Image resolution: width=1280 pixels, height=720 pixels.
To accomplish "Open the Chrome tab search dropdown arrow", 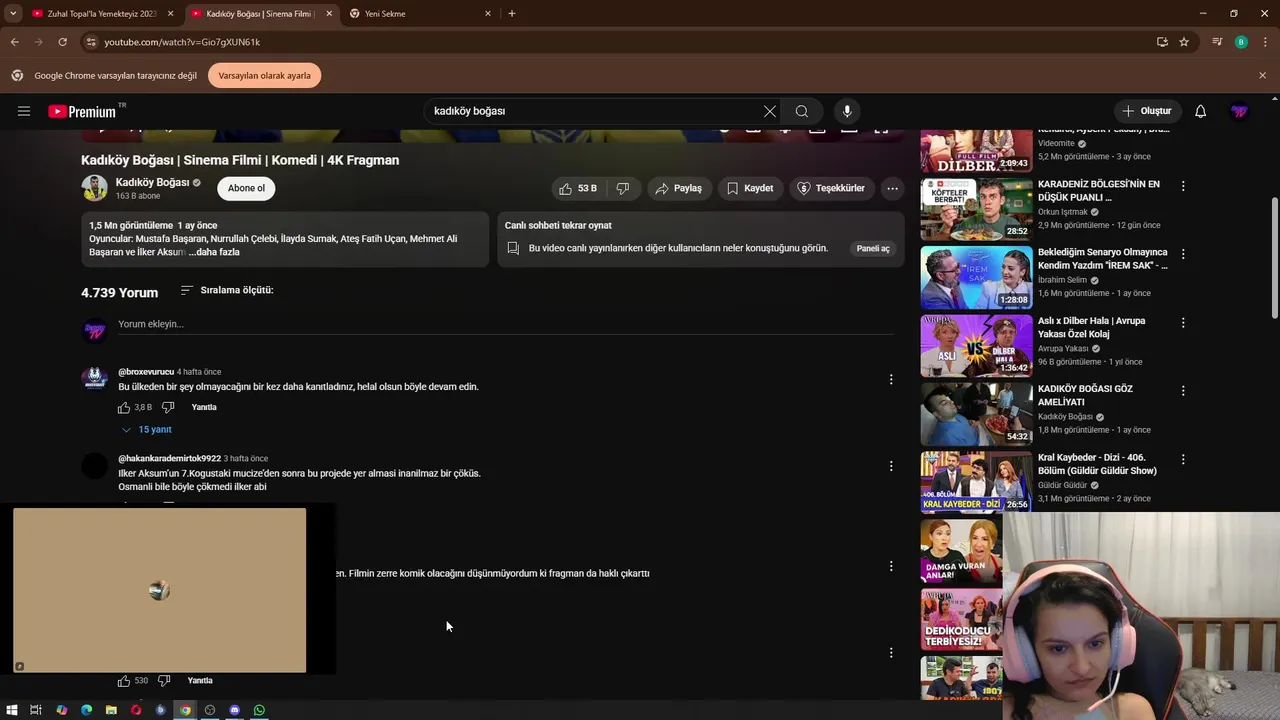I will (13, 13).
